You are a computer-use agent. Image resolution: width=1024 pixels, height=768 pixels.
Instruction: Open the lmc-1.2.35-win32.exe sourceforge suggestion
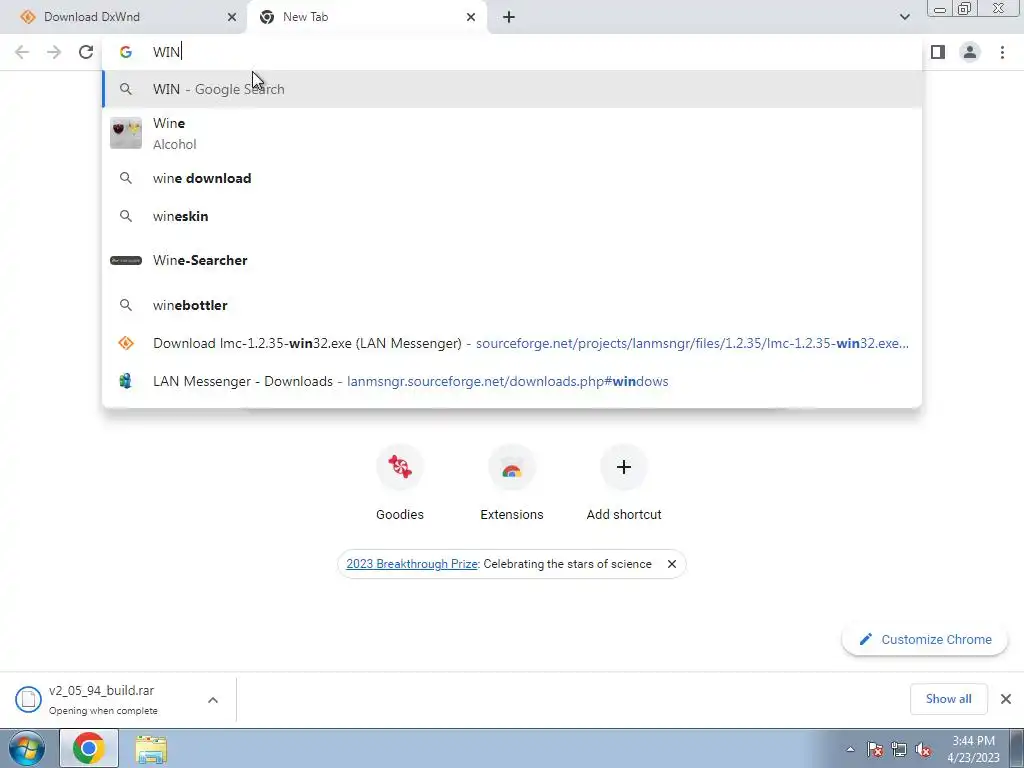(x=512, y=344)
